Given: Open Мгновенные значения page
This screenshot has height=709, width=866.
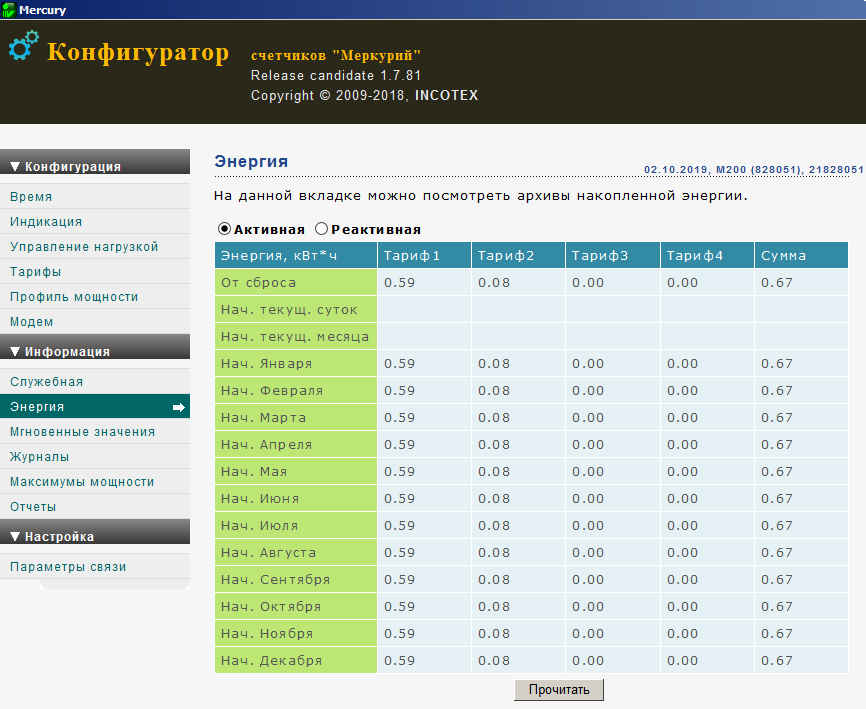Looking at the screenshot, I should click(x=95, y=432).
